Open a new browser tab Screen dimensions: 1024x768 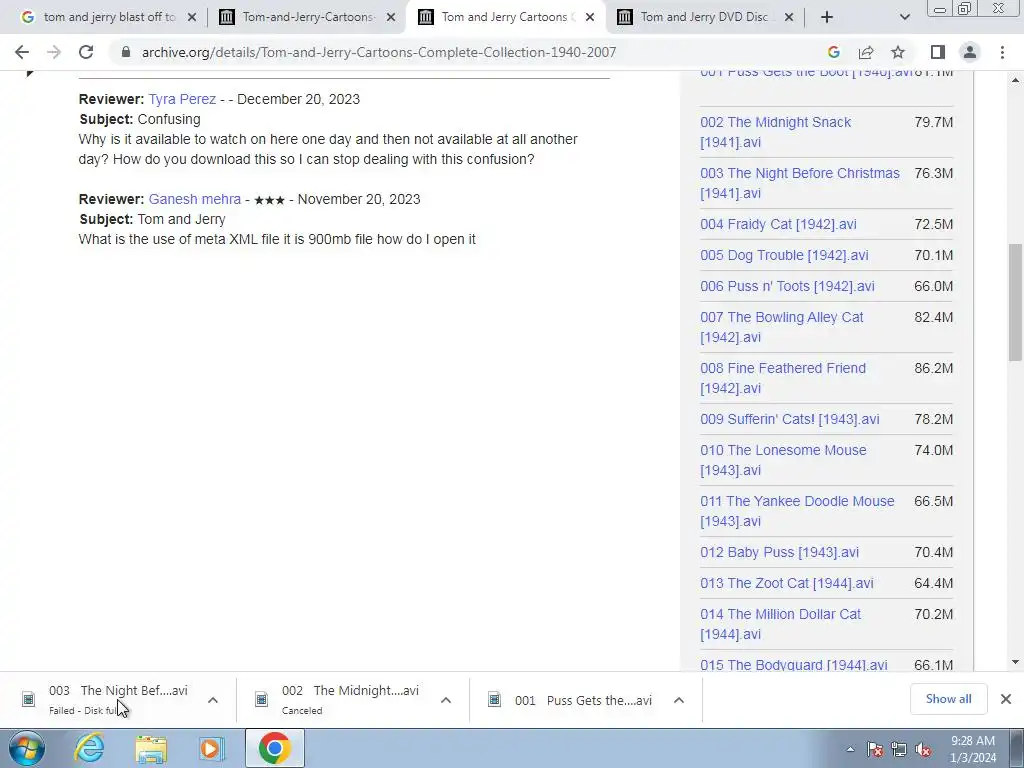point(827,17)
